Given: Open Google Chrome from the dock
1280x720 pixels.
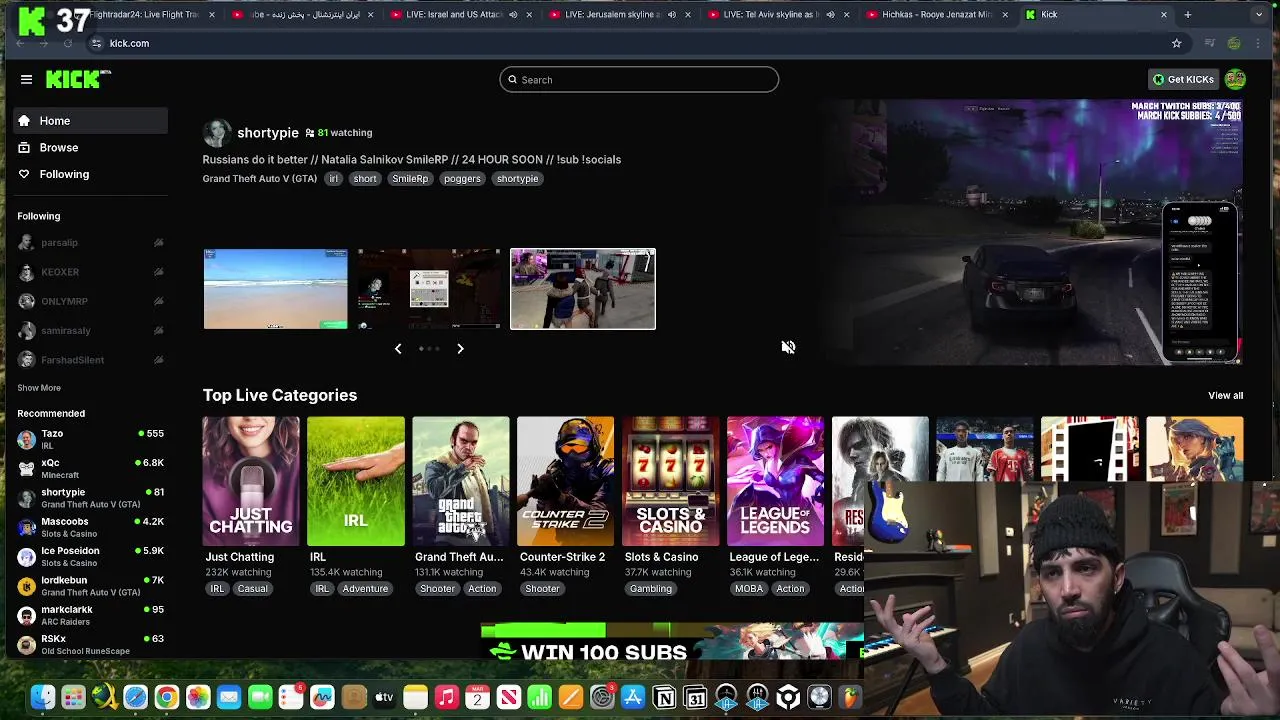Looking at the screenshot, I should tap(167, 697).
